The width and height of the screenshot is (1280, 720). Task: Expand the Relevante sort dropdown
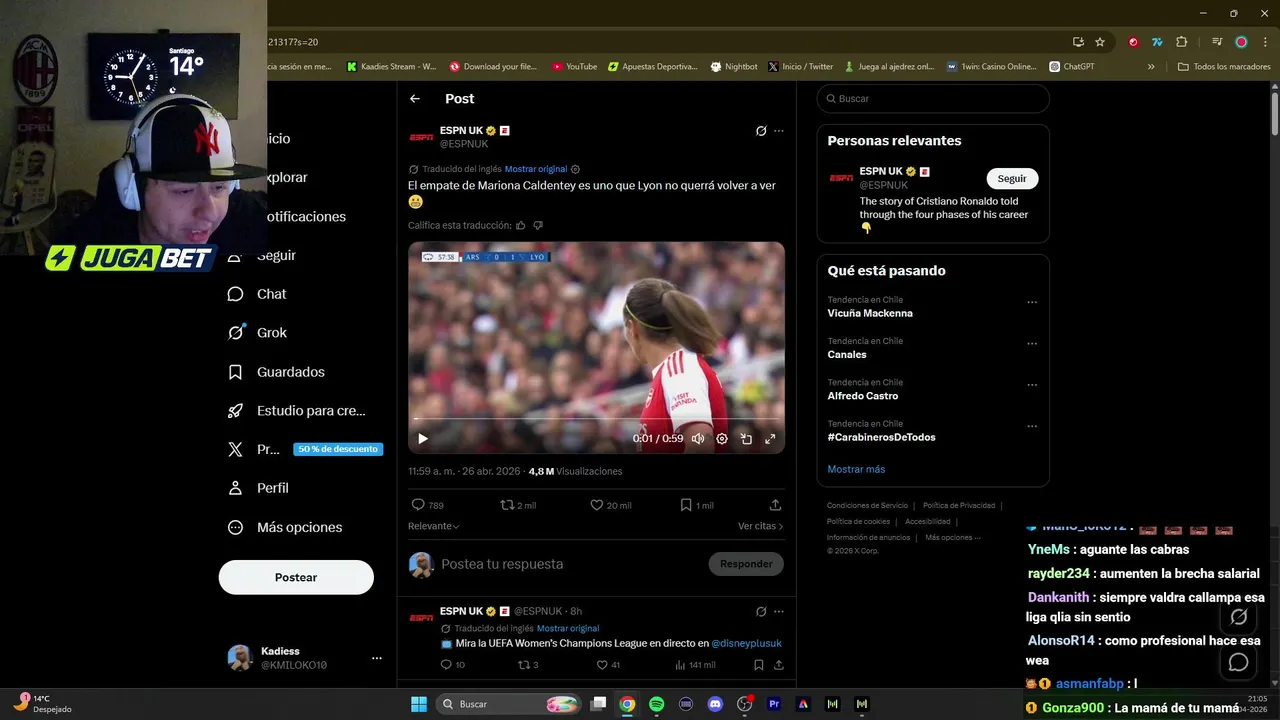[x=434, y=526]
